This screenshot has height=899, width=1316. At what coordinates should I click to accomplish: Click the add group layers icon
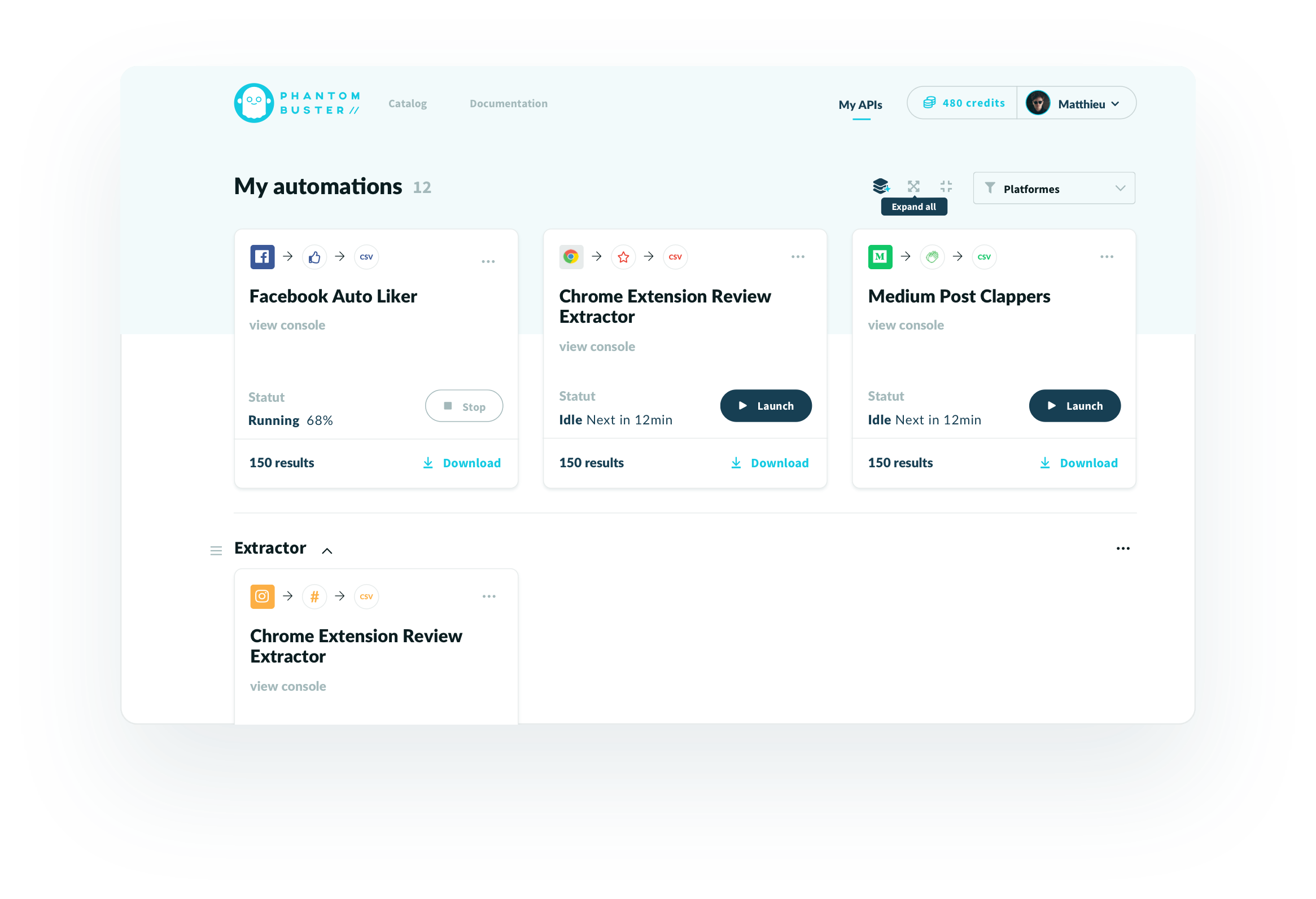881,186
